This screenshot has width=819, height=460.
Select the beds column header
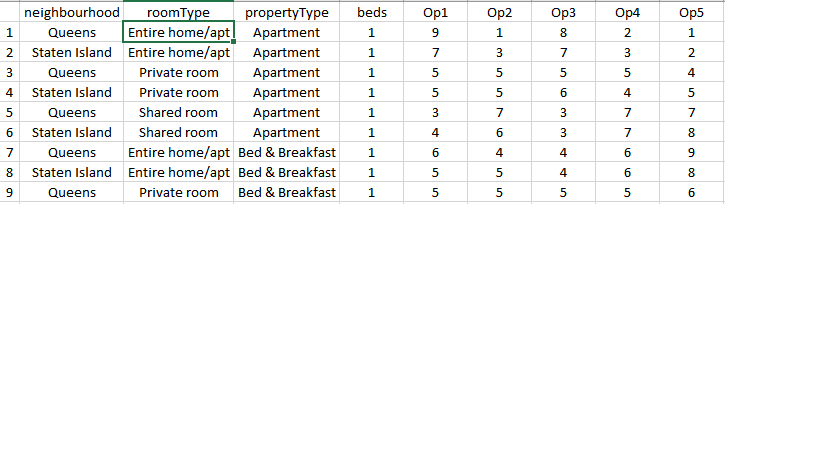(x=372, y=13)
